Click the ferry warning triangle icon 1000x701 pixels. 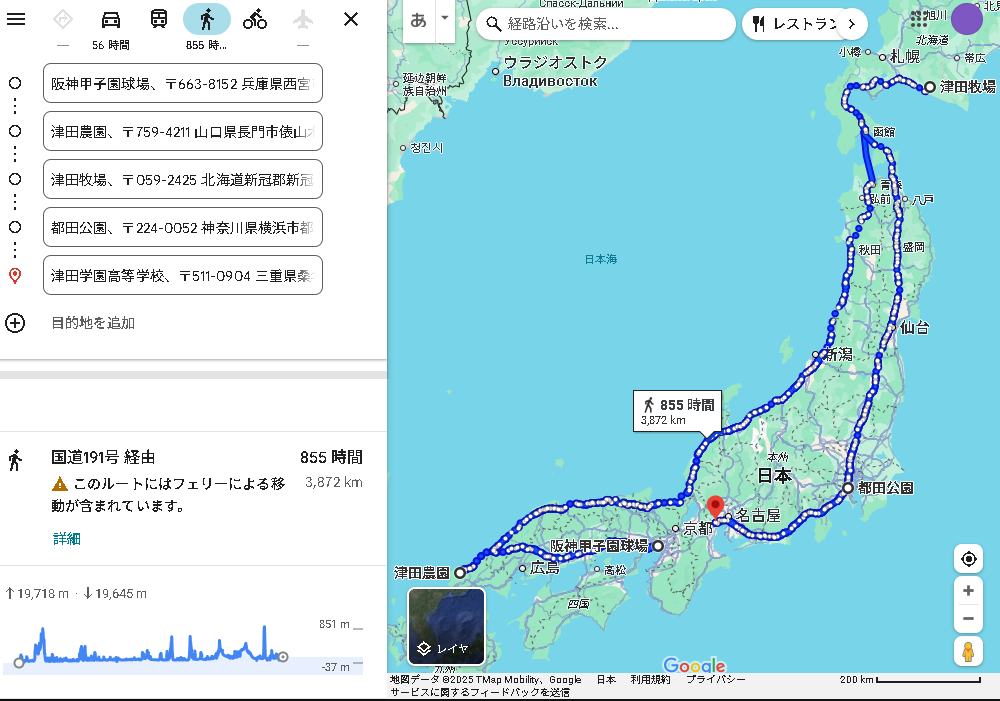point(59,483)
